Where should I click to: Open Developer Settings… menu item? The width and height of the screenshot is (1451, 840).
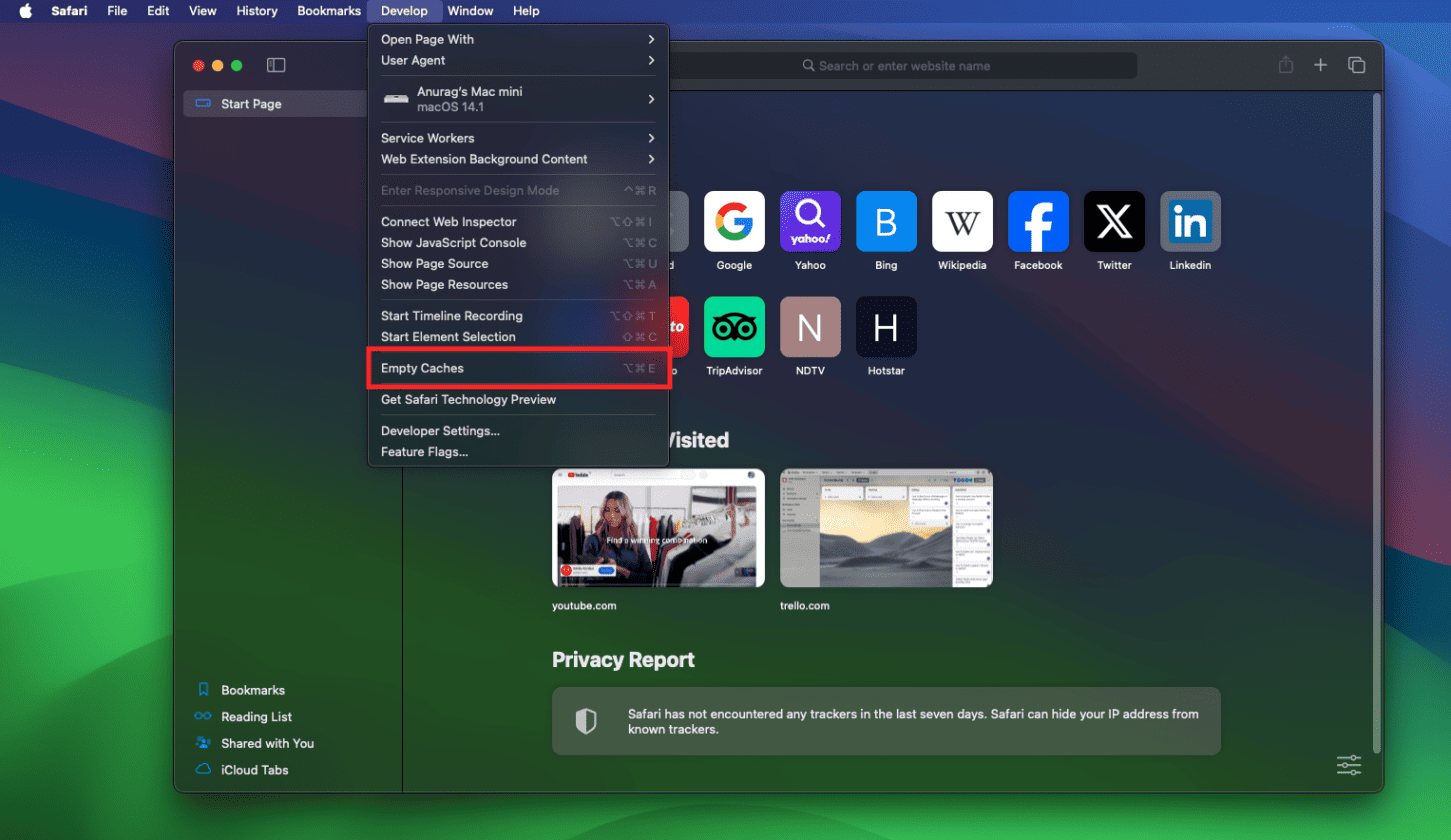click(518, 431)
